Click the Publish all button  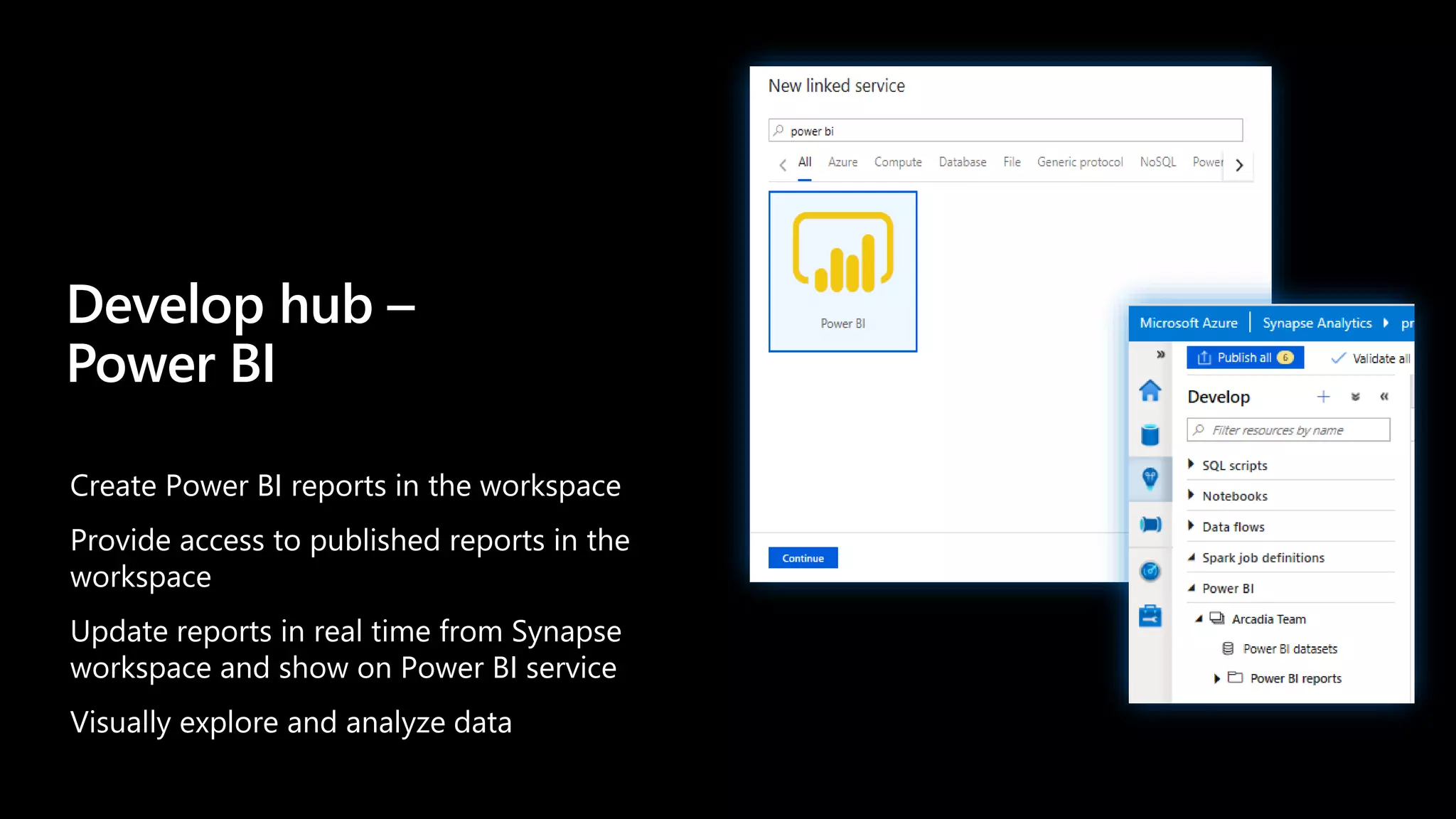point(1245,358)
